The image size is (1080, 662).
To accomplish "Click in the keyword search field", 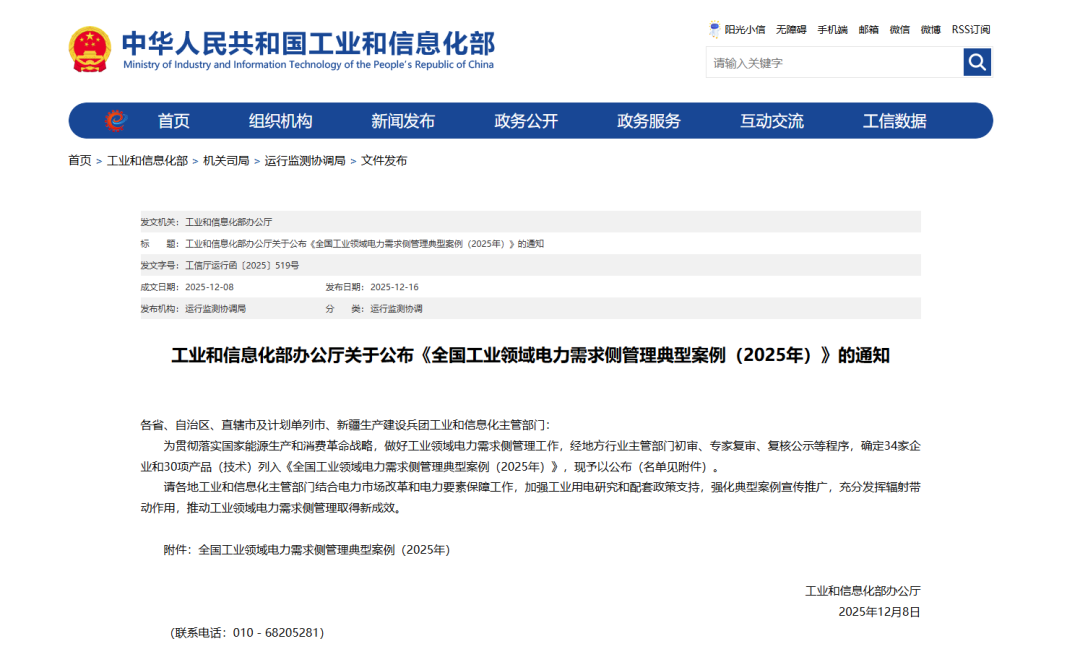I will (x=834, y=63).
